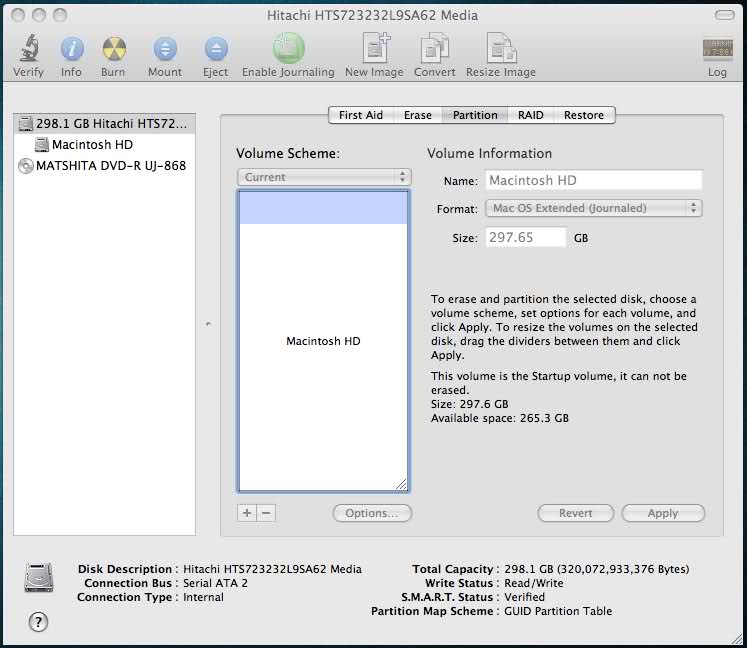The image size is (747, 648).
Task: Open the Log viewer icon
Action: (717, 48)
